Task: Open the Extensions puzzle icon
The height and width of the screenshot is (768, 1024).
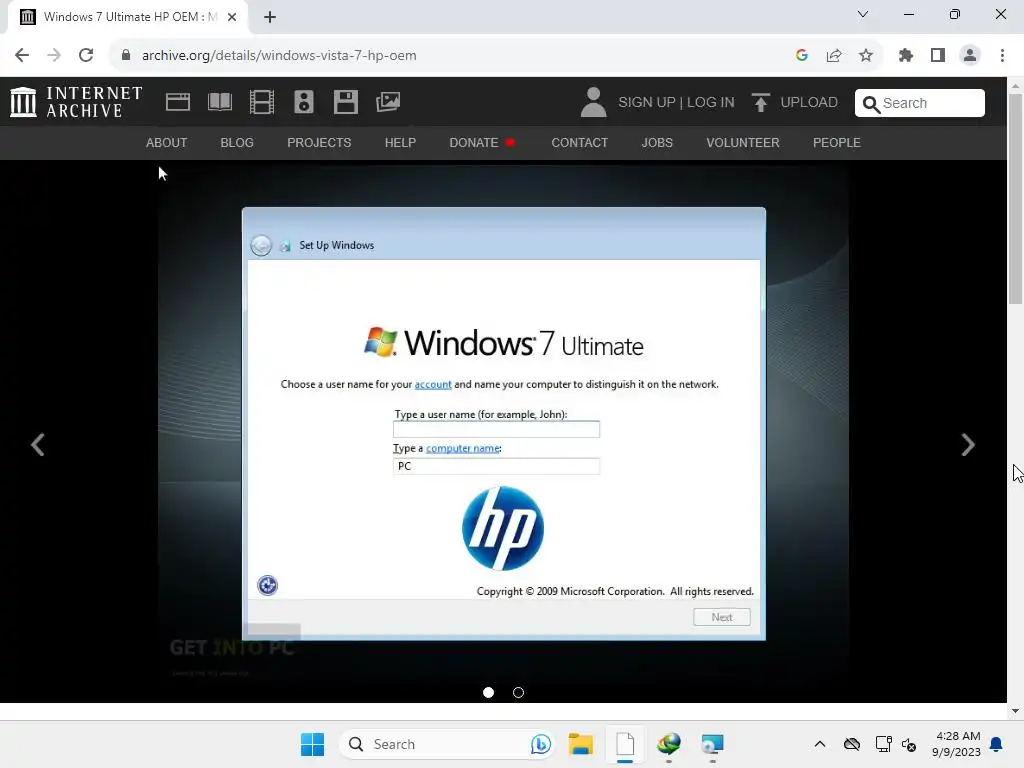Action: tap(906, 55)
